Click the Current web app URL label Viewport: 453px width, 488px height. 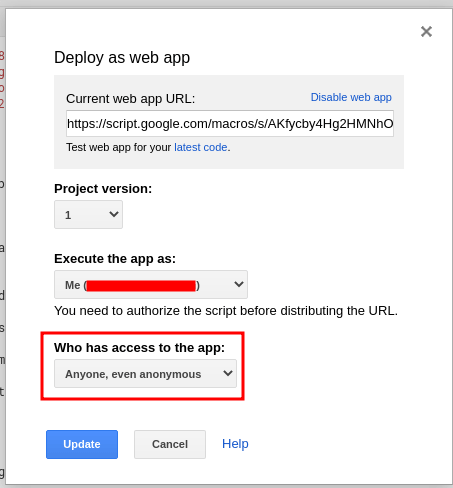(x=130, y=99)
